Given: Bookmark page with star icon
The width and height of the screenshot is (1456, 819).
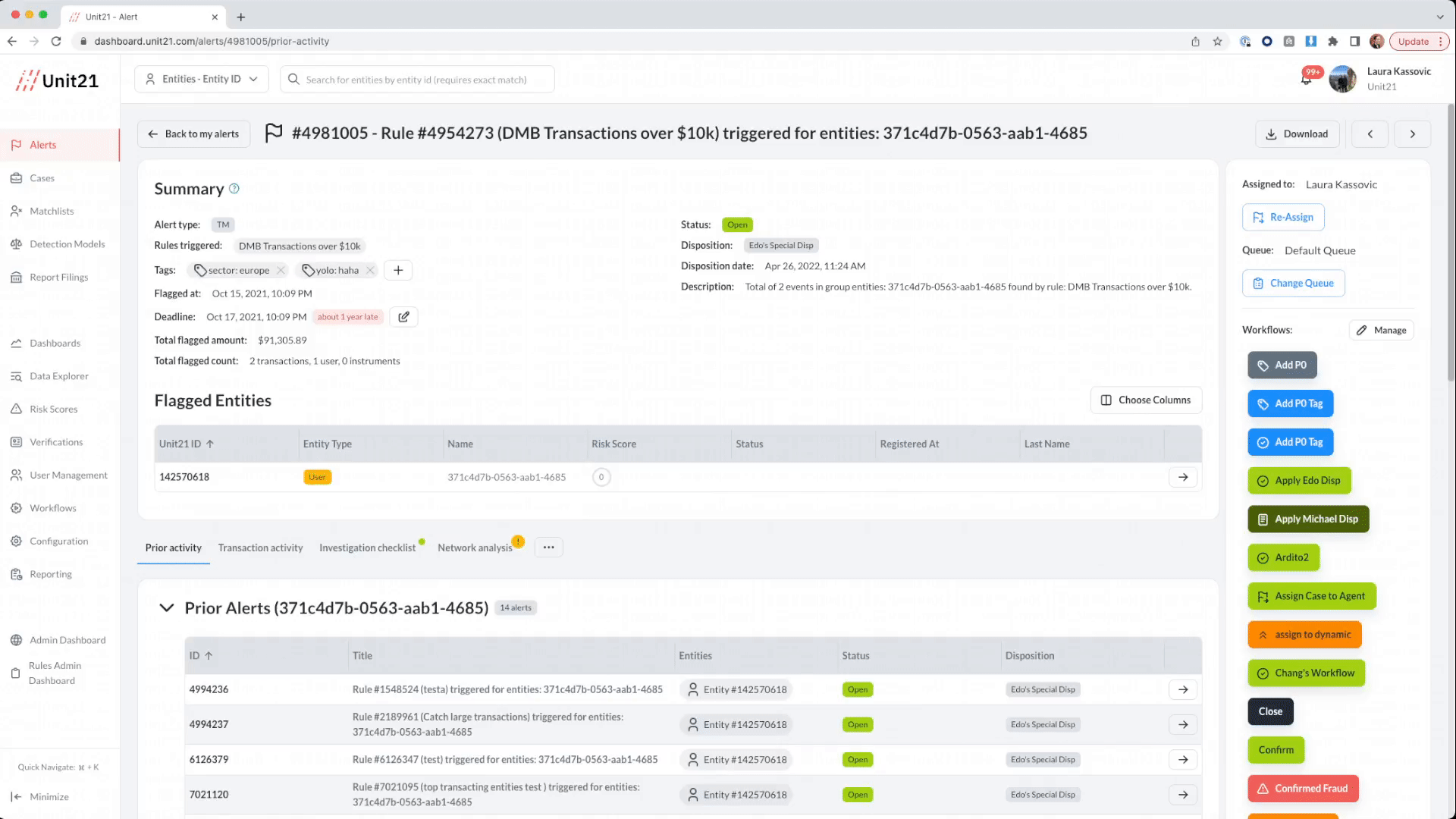Looking at the screenshot, I should 1217,42.
